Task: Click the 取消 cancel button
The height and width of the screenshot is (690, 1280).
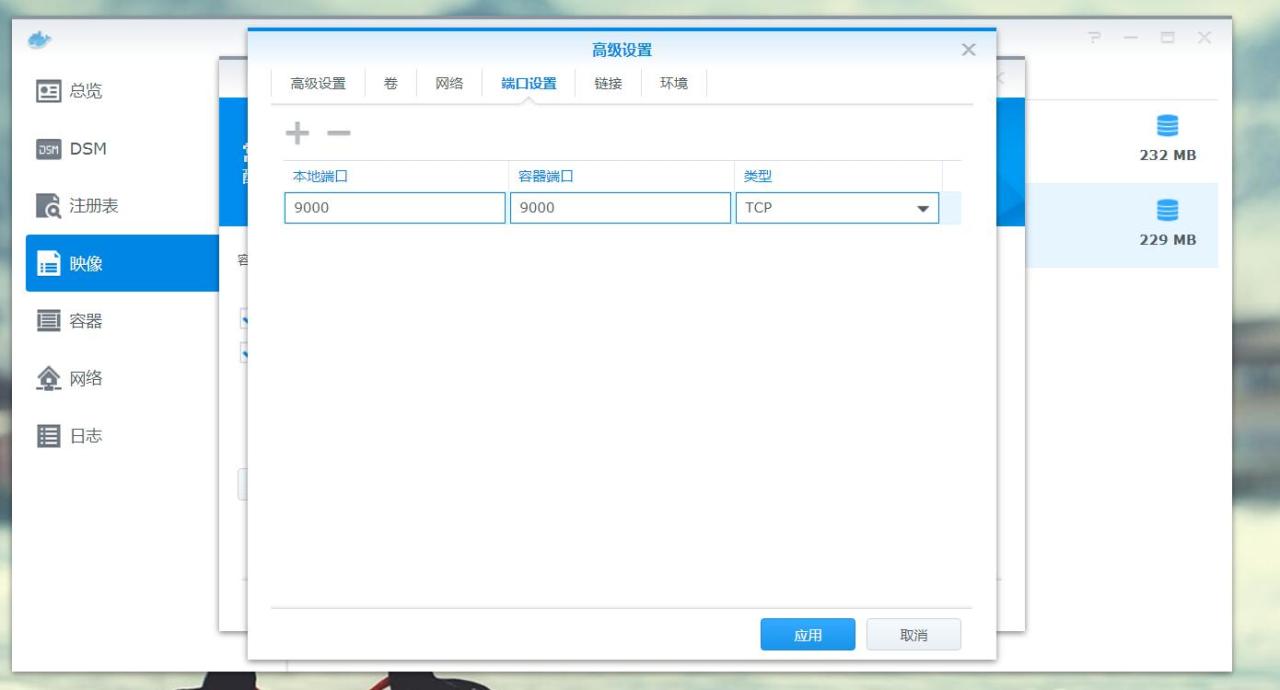Action: tap(913, 635)
